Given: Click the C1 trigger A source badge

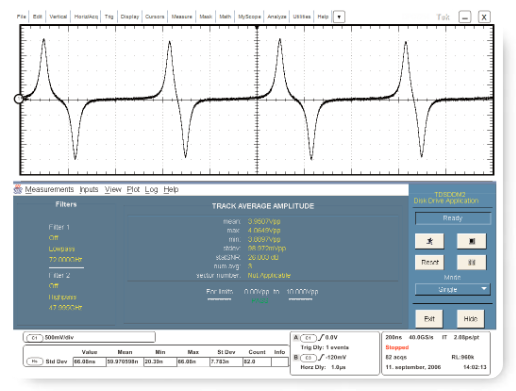Looking at the screenshot, I should pos(308,338).
